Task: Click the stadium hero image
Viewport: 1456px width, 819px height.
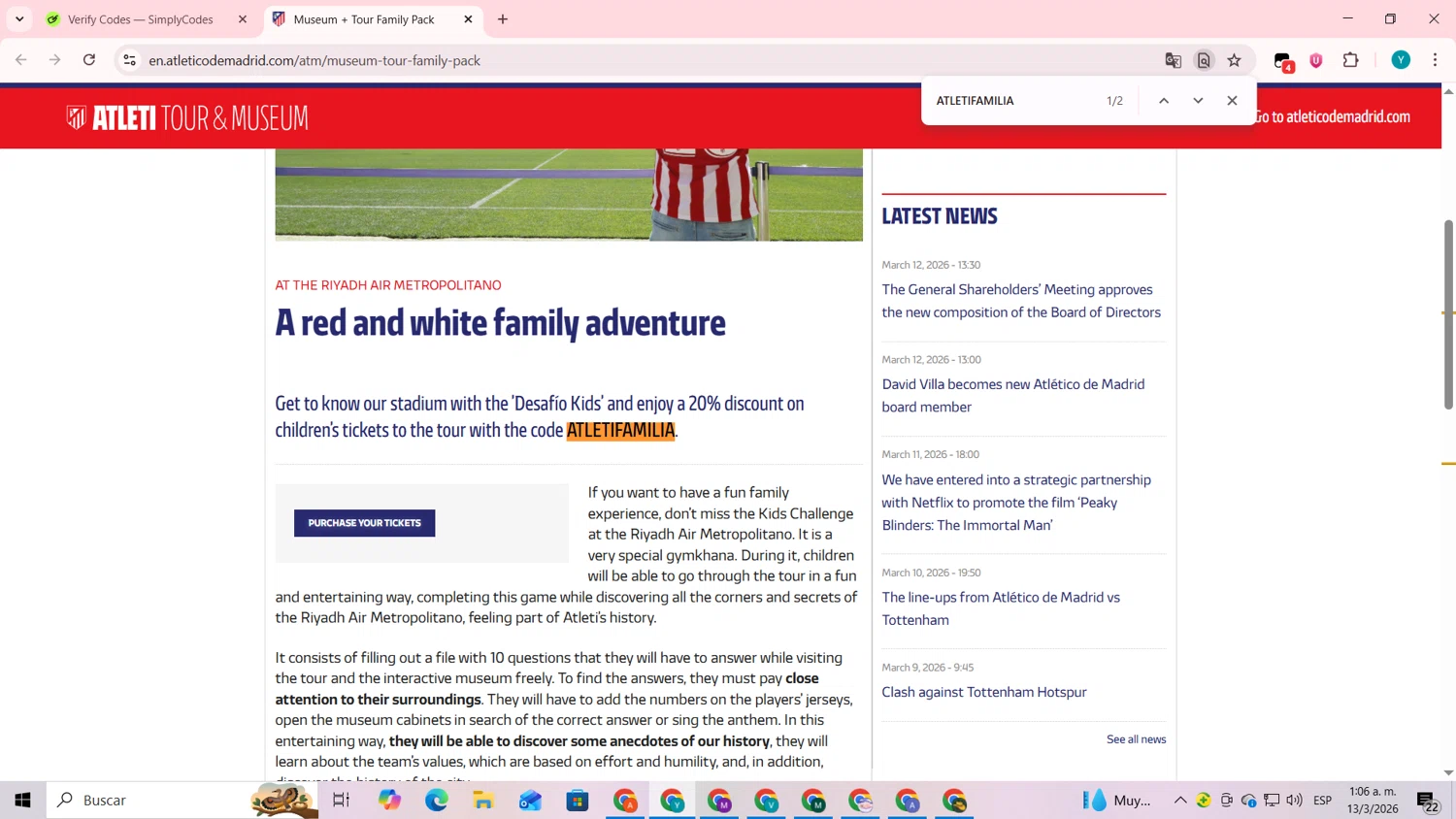Action: pyautogui.click(x=569, y=194)
